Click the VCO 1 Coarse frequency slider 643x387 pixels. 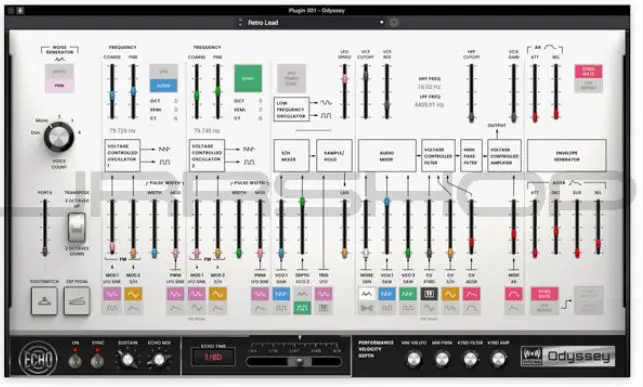coord(112,91)
